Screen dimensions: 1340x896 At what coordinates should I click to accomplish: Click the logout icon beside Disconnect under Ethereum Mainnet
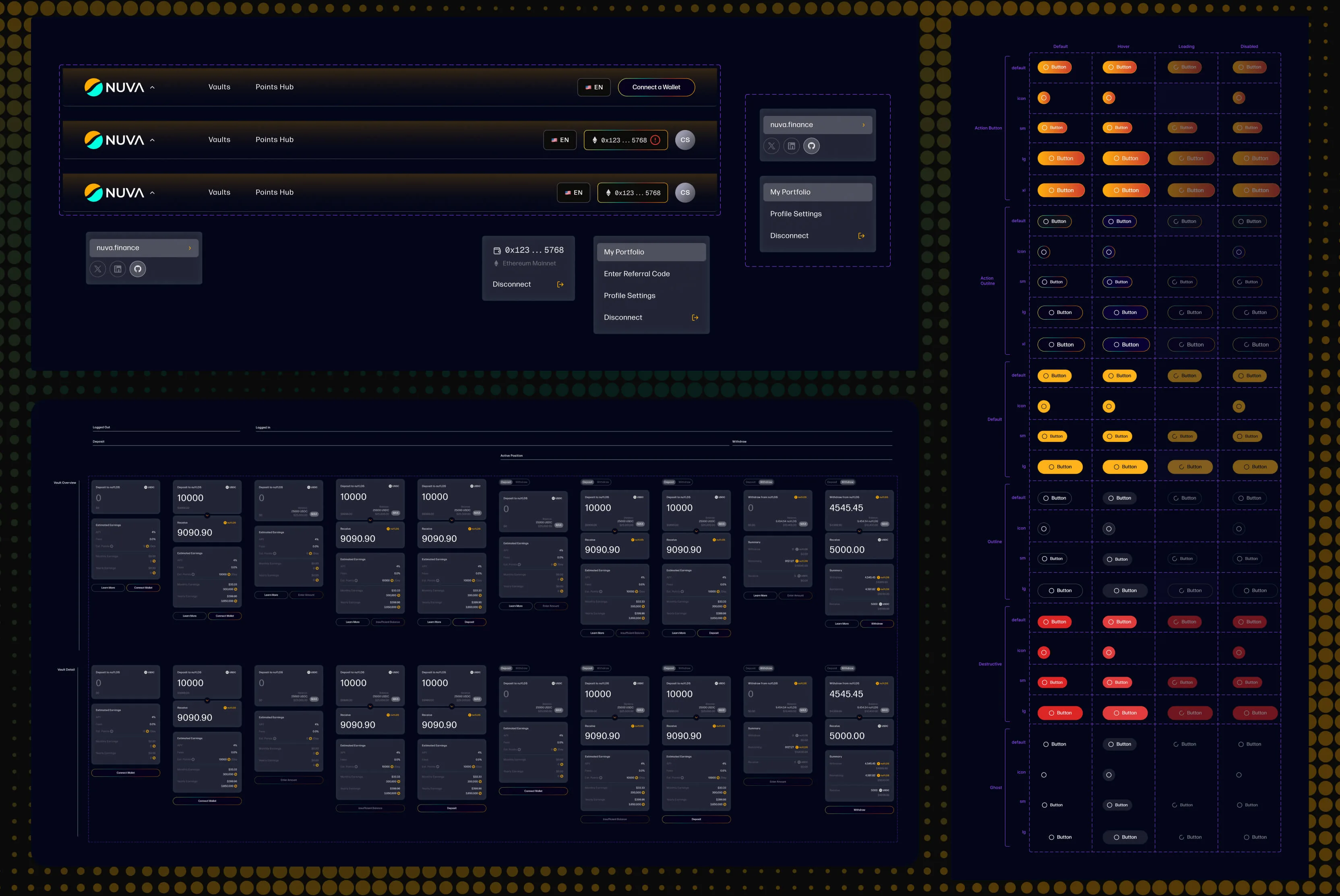point(560,285)
